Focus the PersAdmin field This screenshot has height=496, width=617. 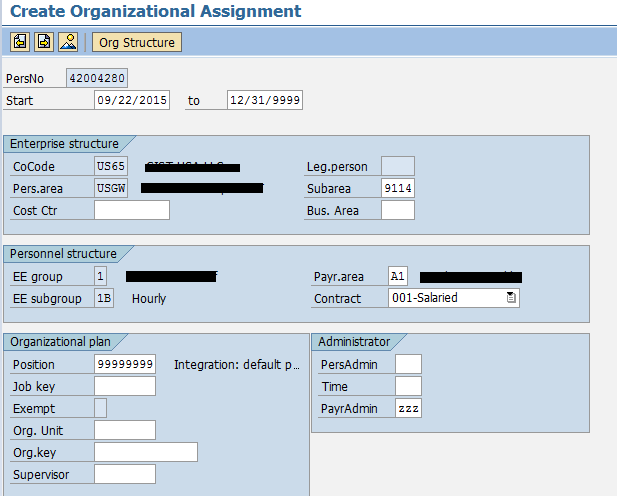point(408,364)
